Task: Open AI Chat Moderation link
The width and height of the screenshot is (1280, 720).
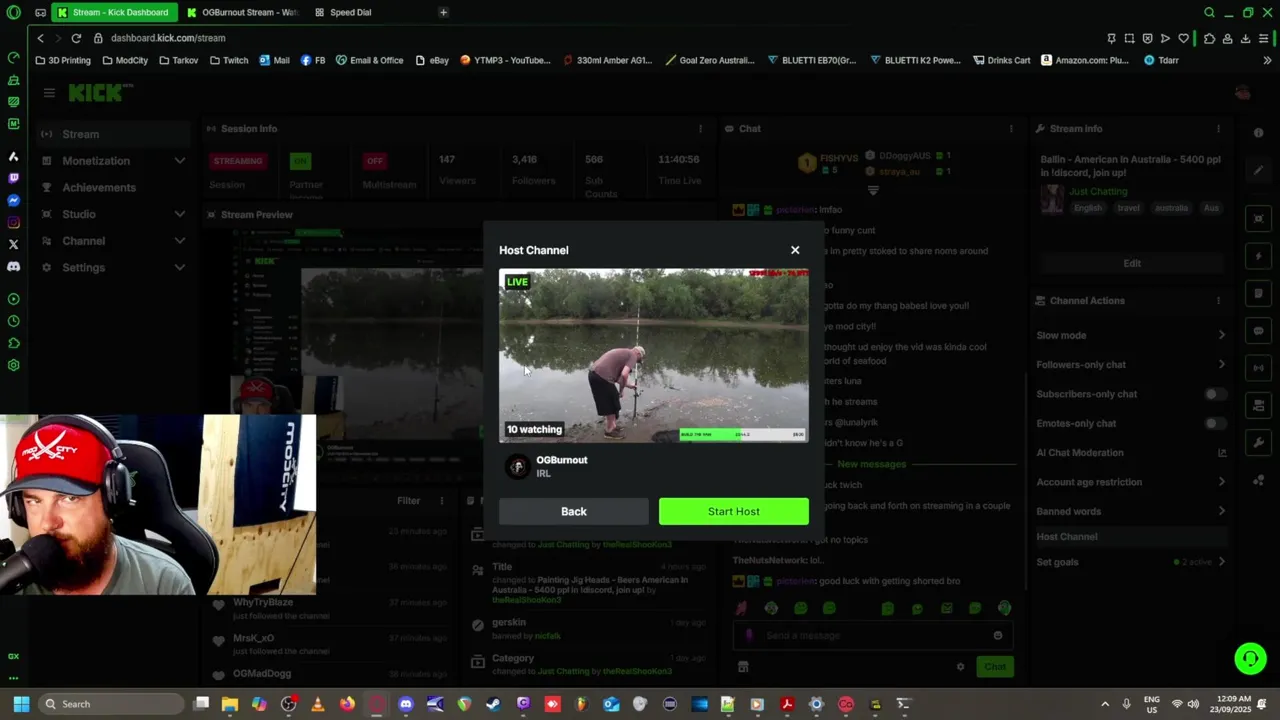Action: tap(1131, 453)
